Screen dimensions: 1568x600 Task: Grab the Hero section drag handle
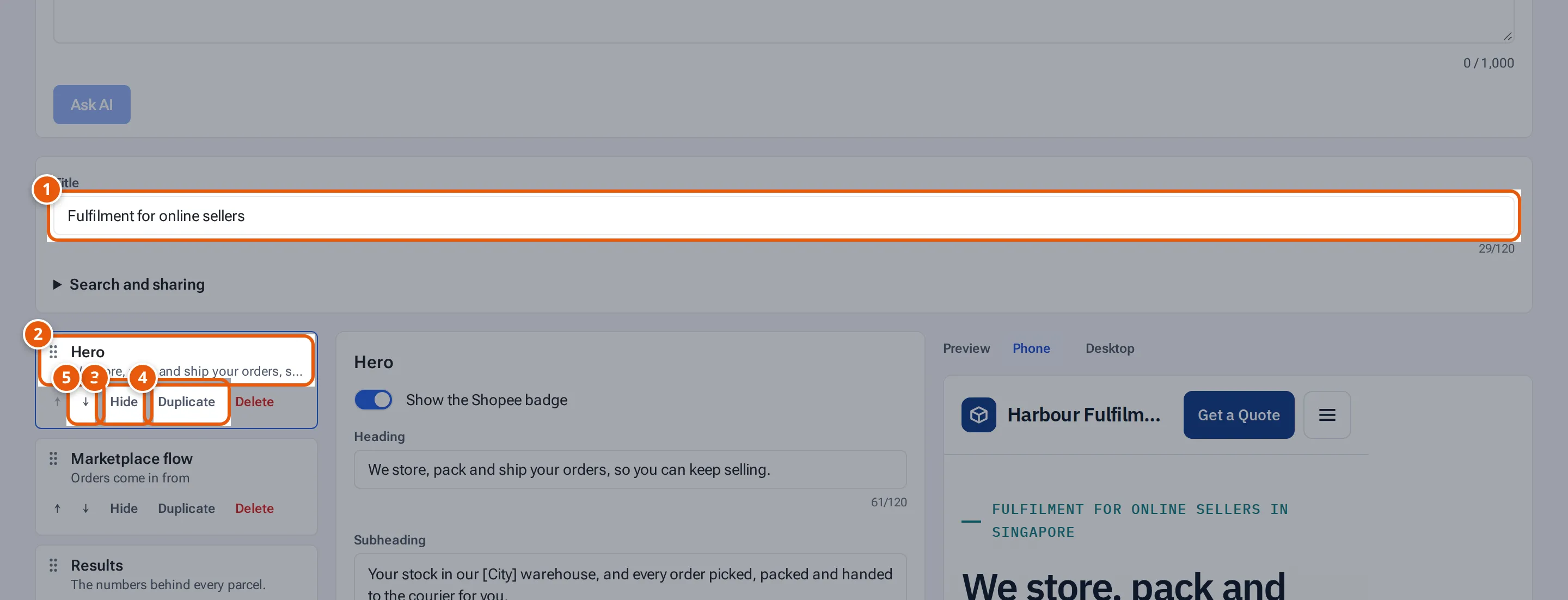click(x=53, y=352)
